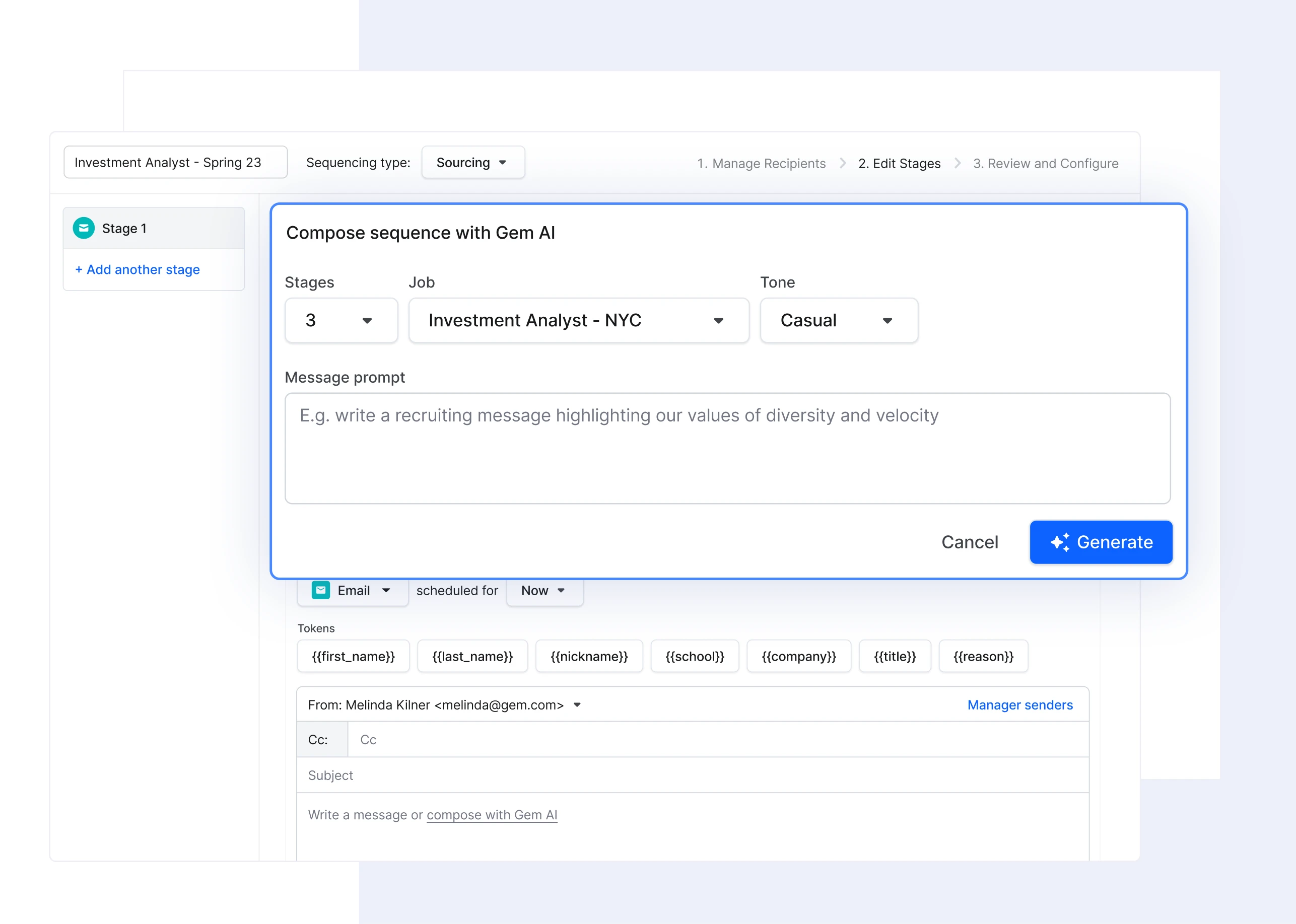Click the Stage 1 teal email icon
The image size is (1296, 924).
tap(84, 228)
